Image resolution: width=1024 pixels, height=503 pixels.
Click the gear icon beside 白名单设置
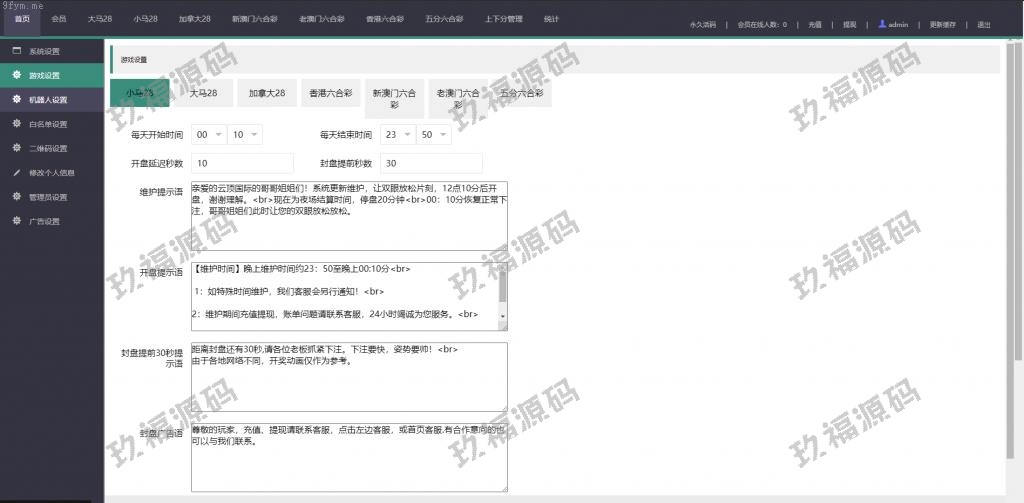coord(17,124)
